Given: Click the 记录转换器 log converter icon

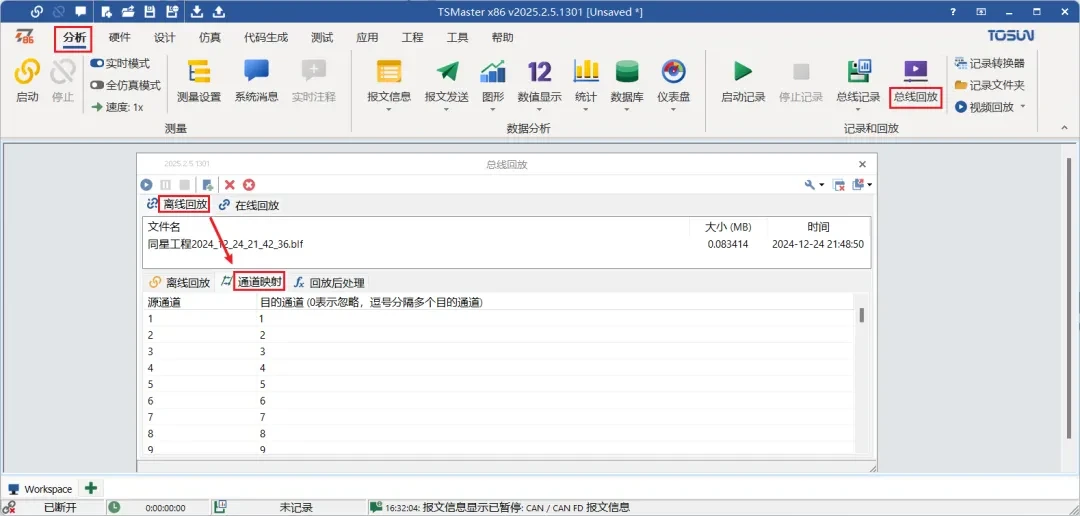Looking at the screenshot, I should pyautogui.click(x=961, y=63).
